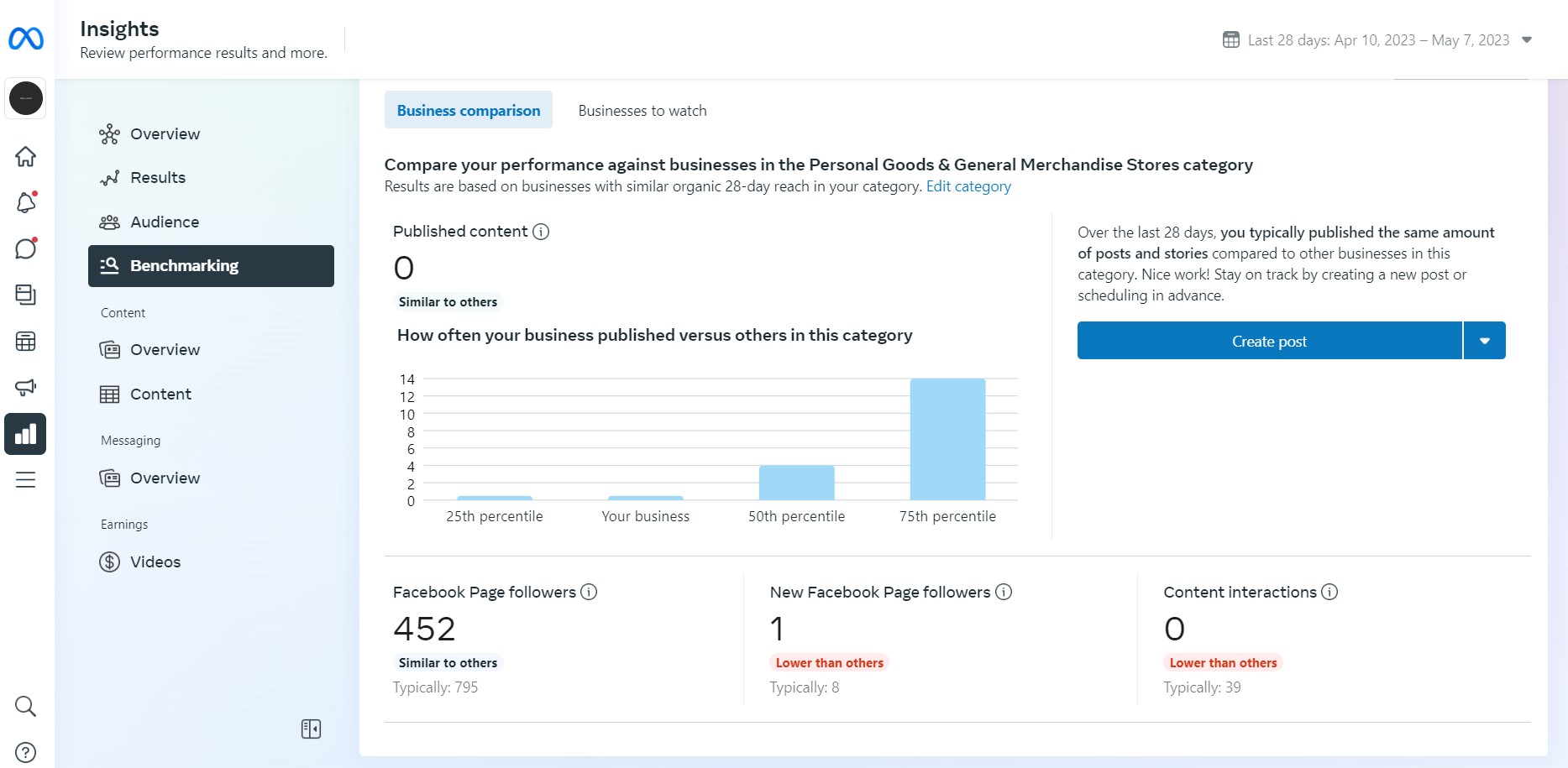Click the Edit category link
The image size is (1568, 768).
(x=968, y=186)
